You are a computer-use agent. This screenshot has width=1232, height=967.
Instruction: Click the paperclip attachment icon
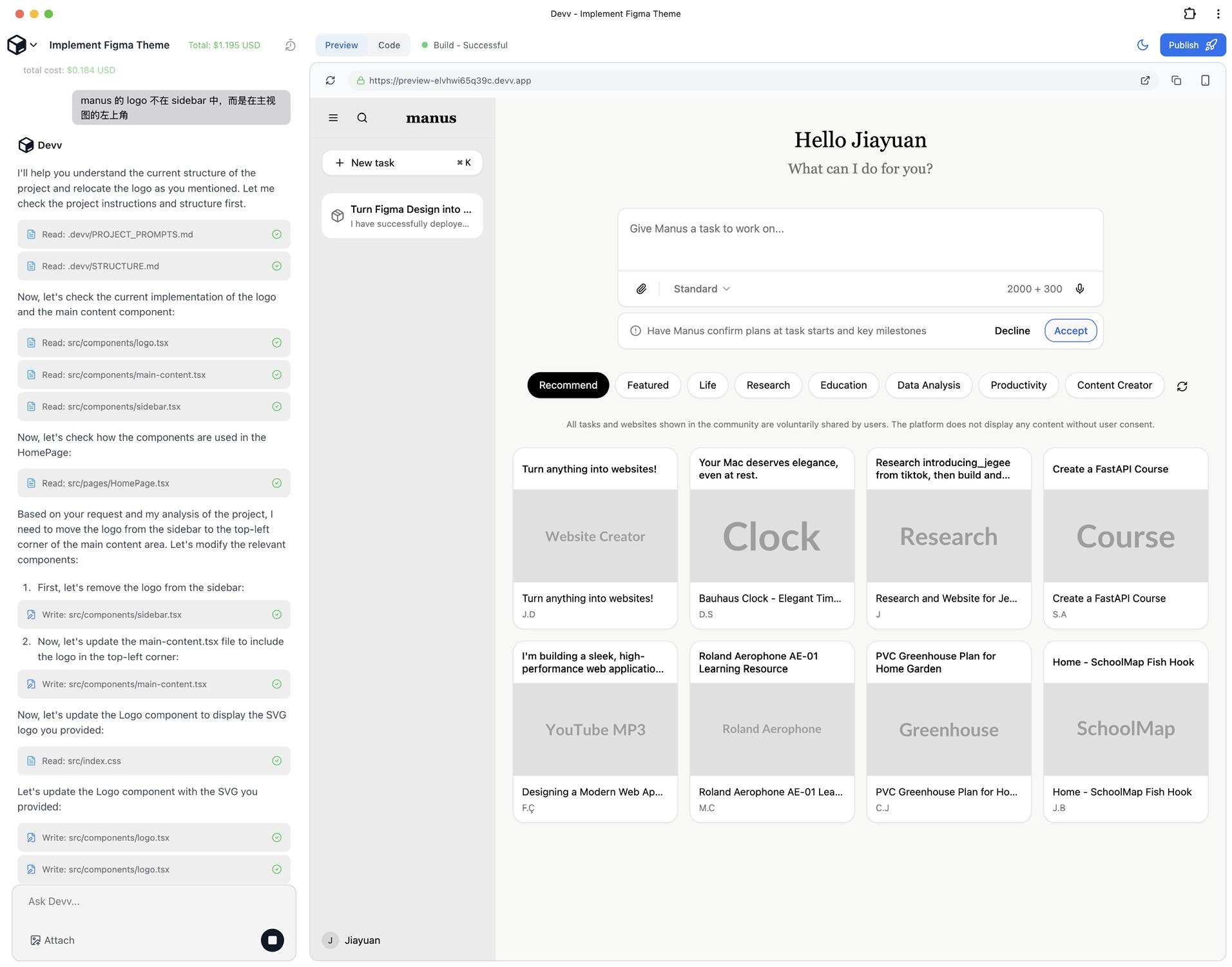pos(641,289)
